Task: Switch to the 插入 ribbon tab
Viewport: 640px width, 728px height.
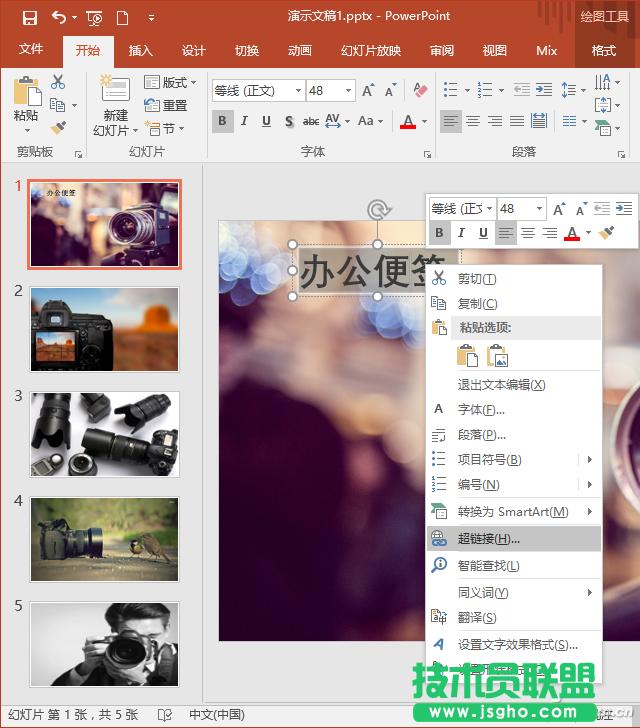Action: 141,50
